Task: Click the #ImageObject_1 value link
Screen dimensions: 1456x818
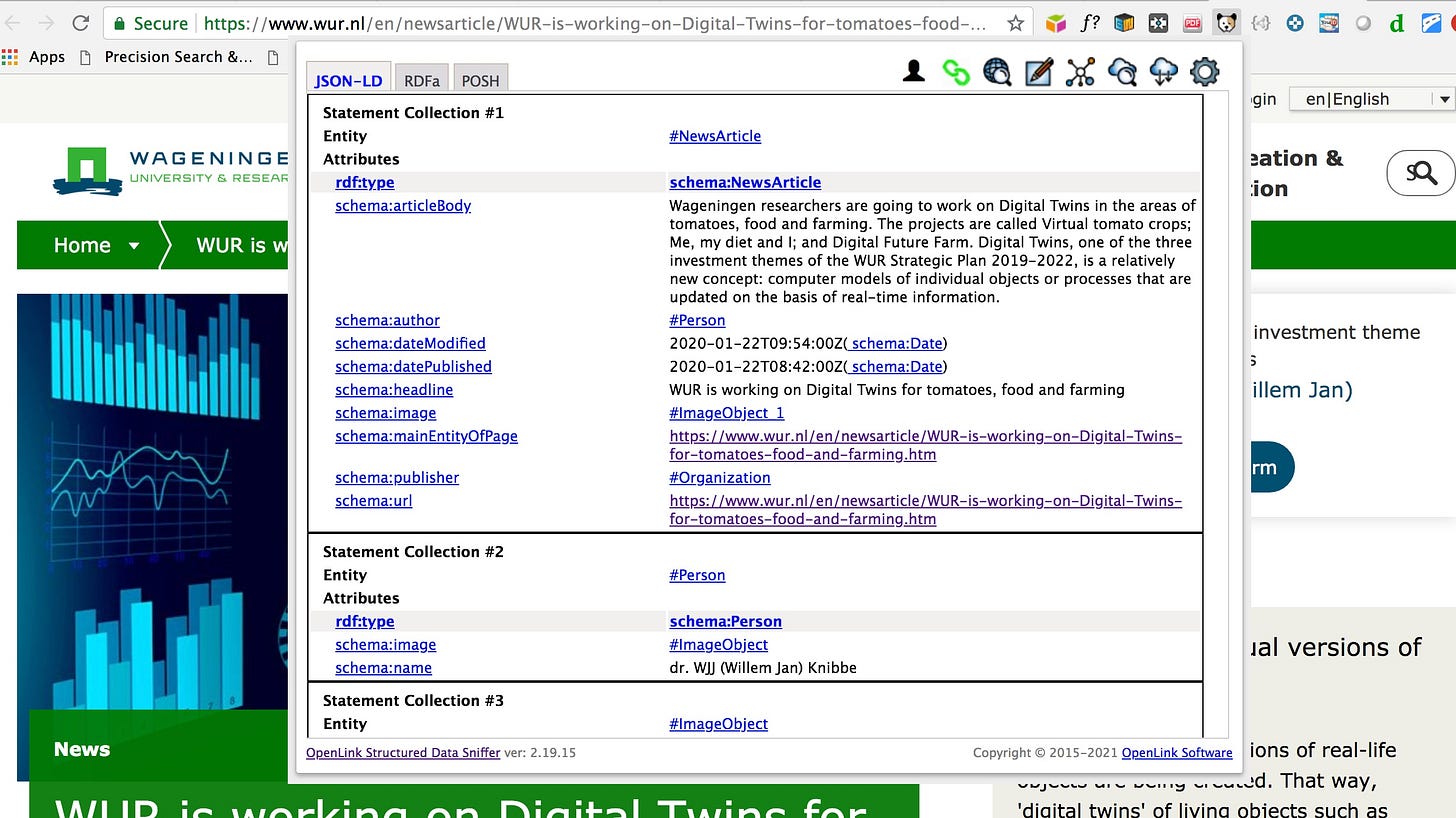Action: 727,412
